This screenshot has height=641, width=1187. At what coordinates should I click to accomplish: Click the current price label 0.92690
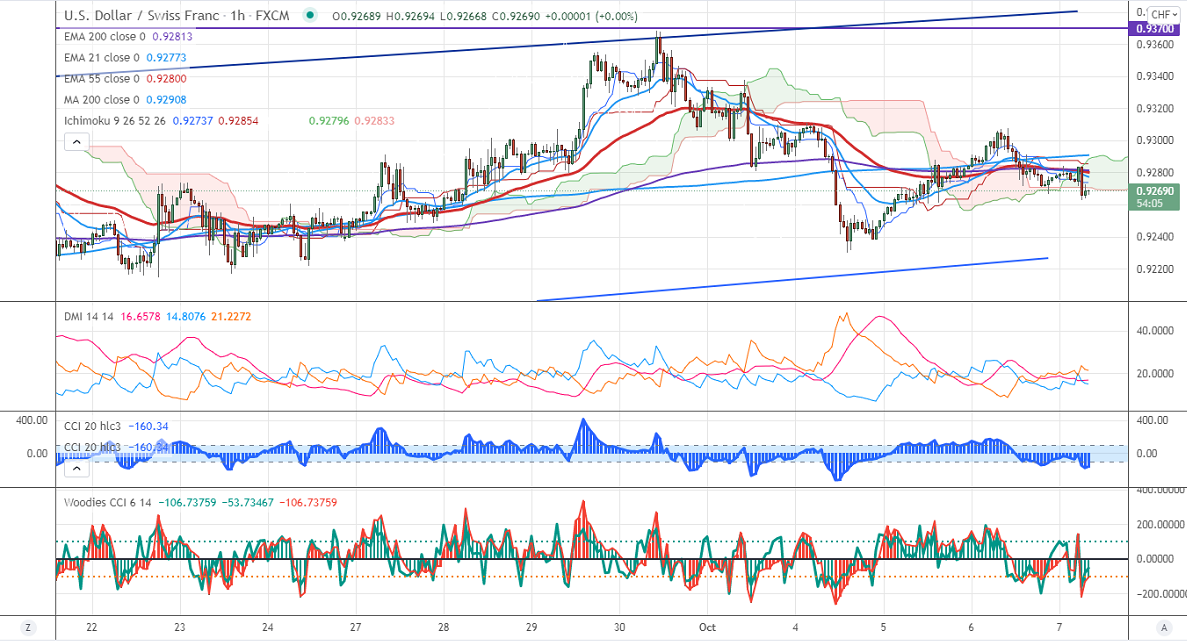pos(1154,191)
